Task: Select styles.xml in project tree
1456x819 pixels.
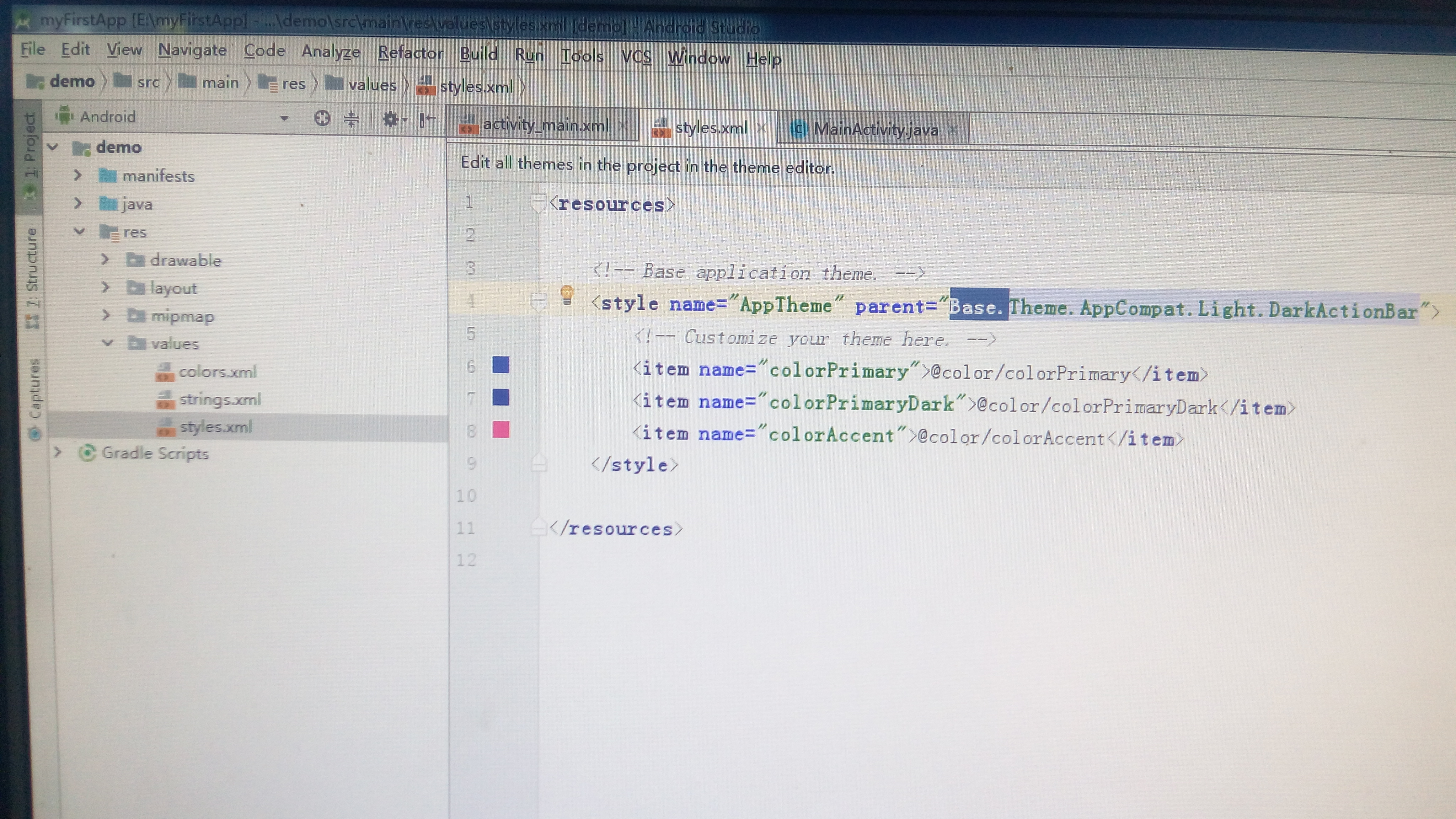Action: pyautogui.click(x=205, y=427)
